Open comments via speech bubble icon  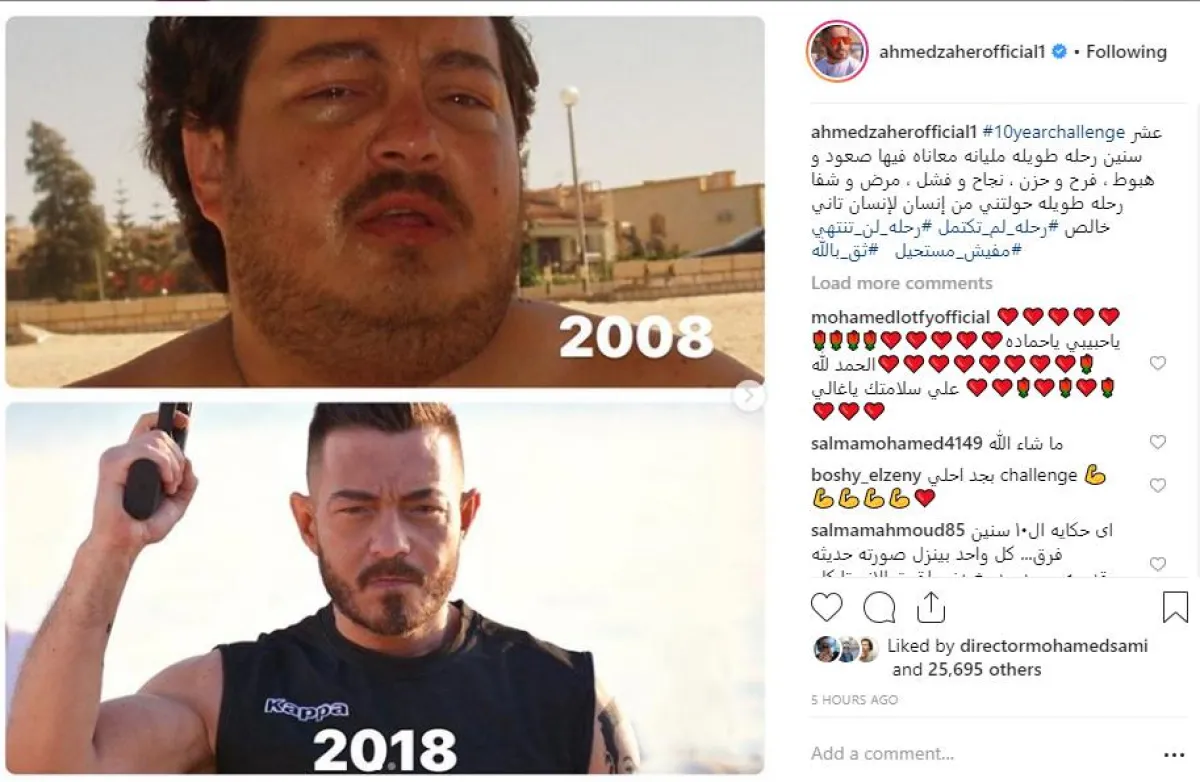click(x=879, y=607)
